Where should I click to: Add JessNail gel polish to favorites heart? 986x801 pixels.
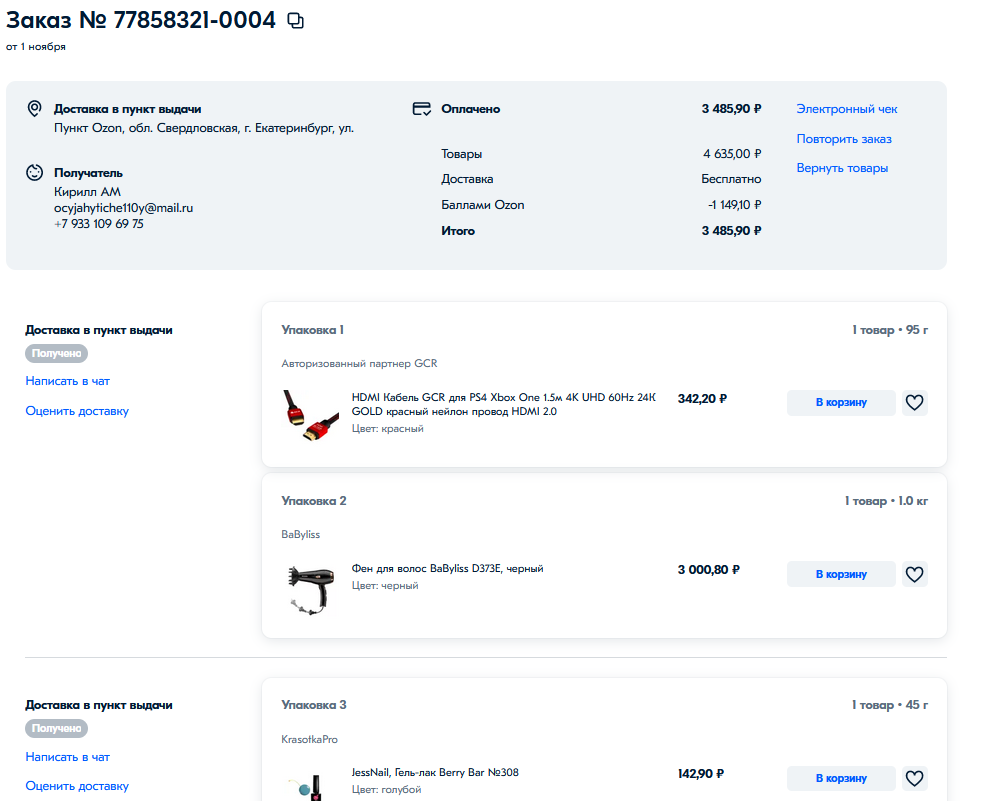pos(914,778)
